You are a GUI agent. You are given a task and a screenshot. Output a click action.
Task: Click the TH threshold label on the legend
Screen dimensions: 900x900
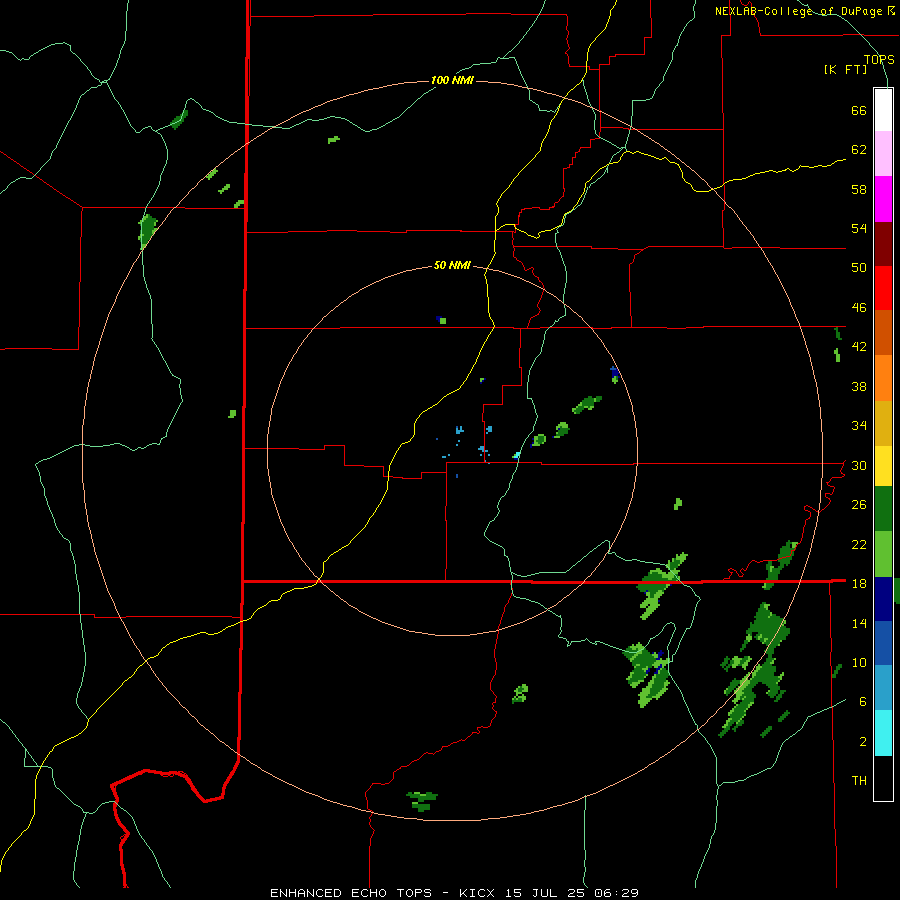859,781
